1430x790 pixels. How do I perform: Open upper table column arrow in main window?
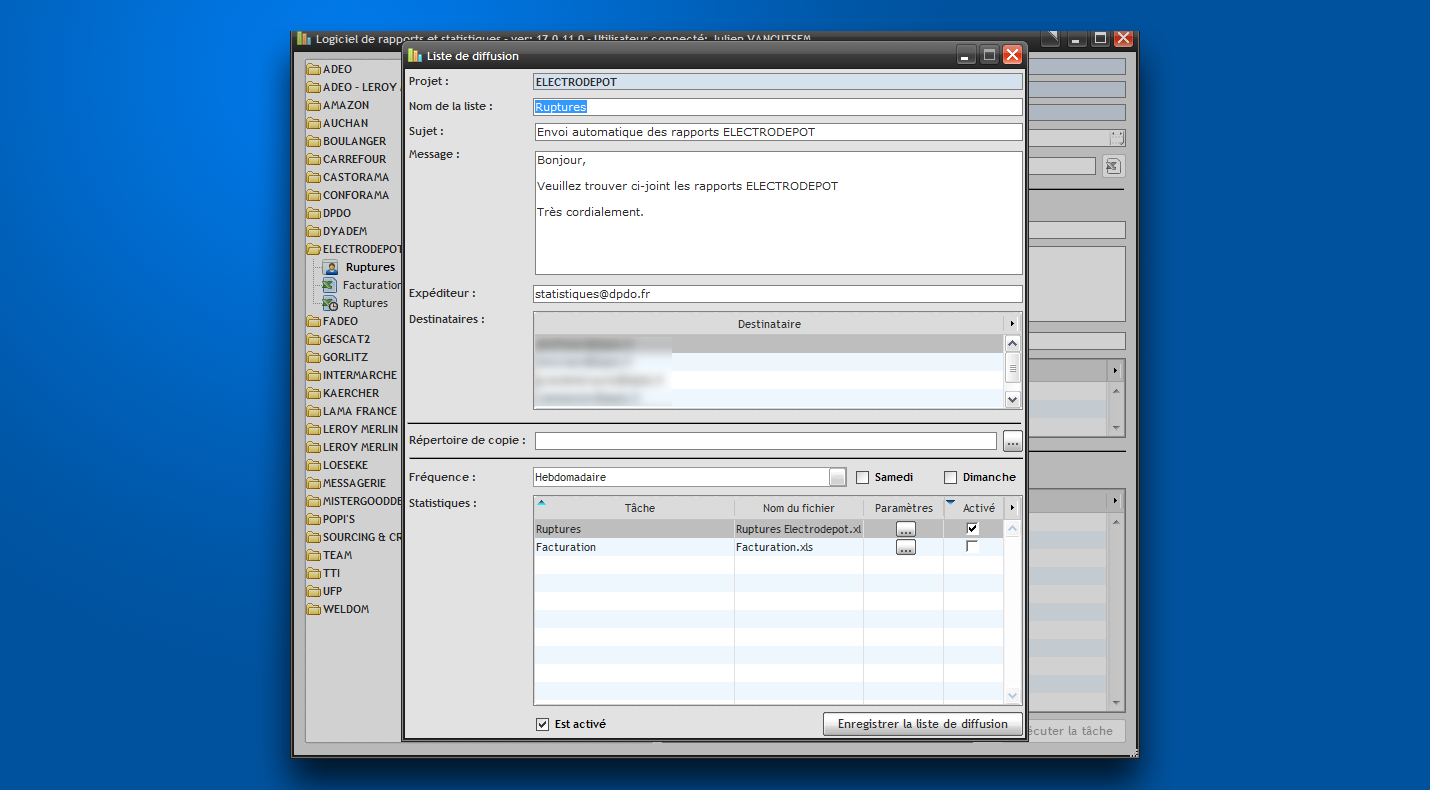[x=1116, y=371]
